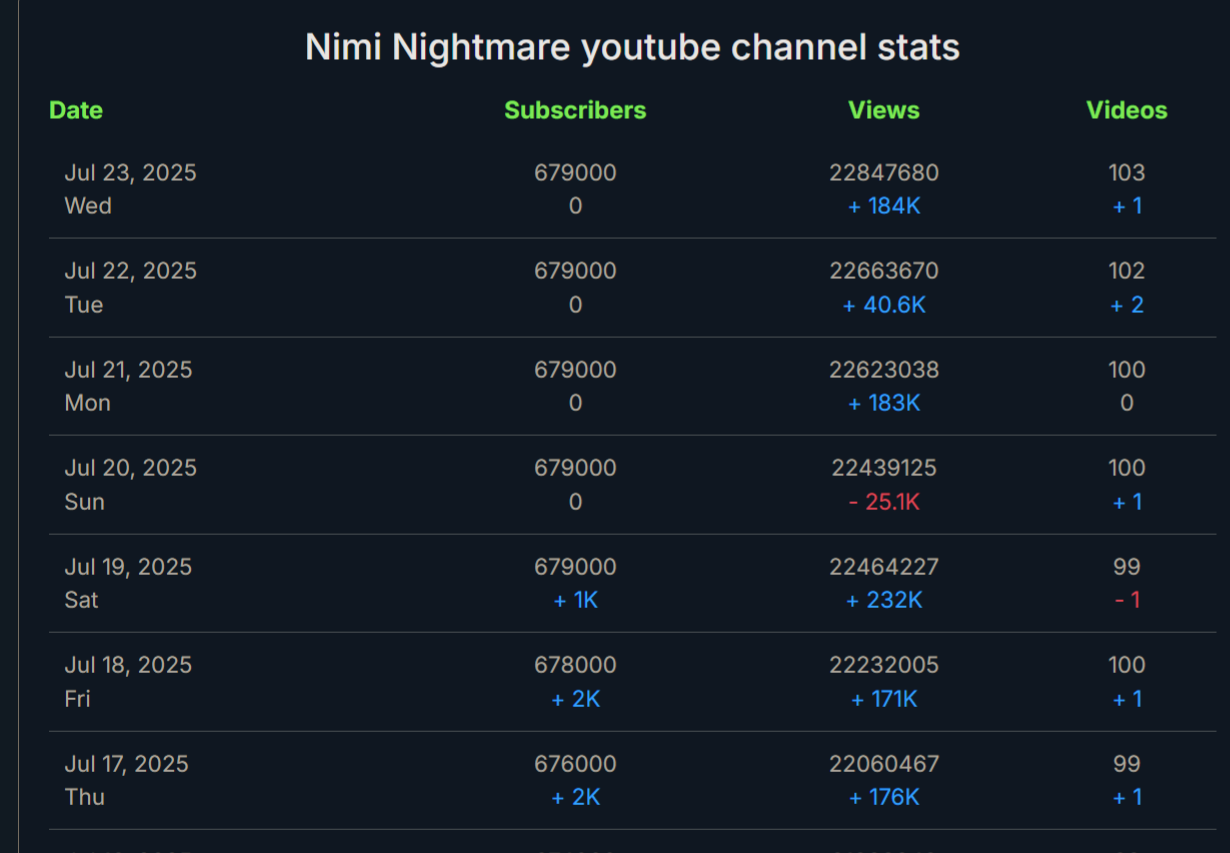
Task: Click video count 103
Action: point(1127,173)
